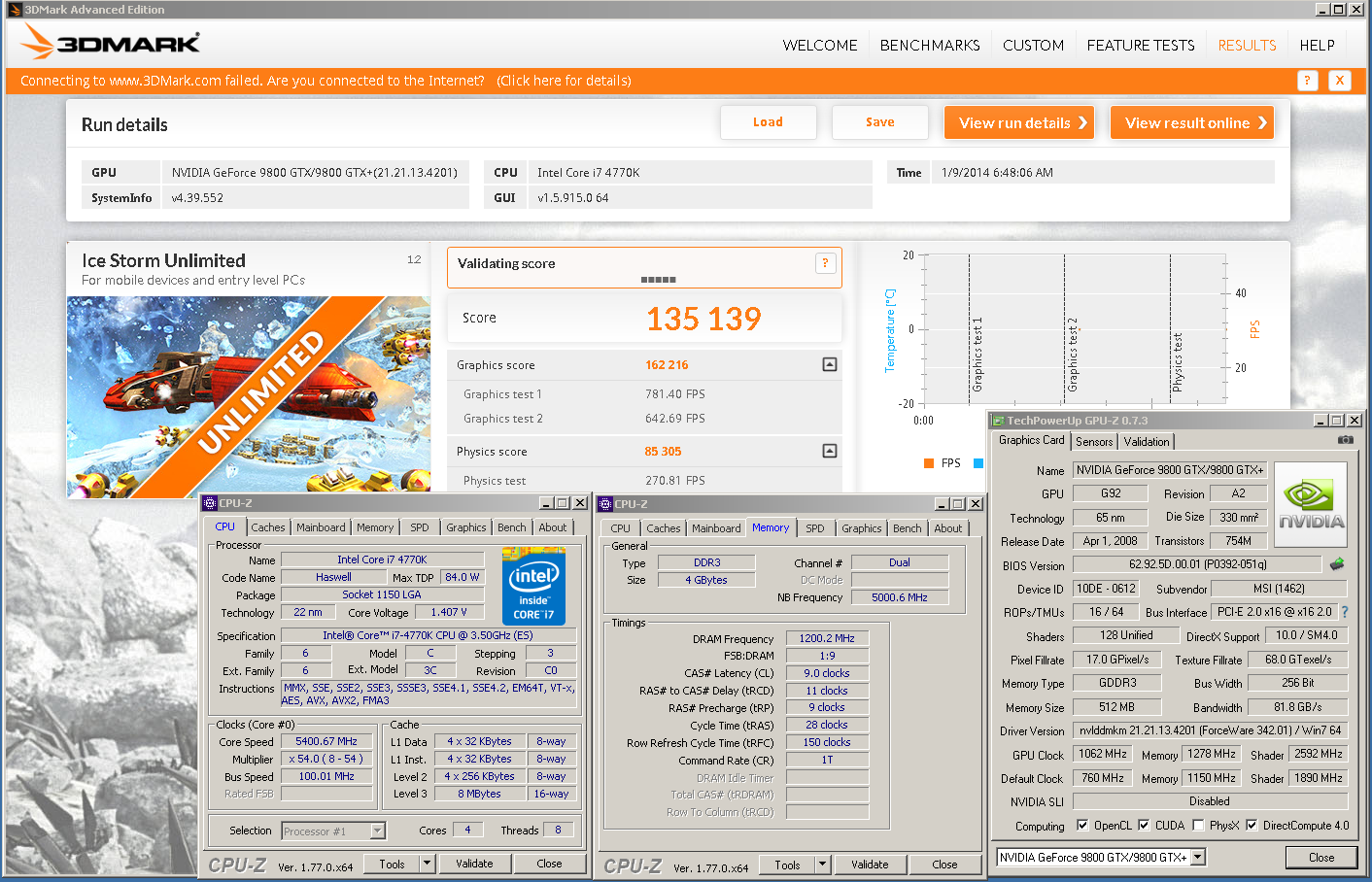Open WELCOME menu in 3DMark
Image resolution: width=1372 pixels, height=882 pixels.
click(x=820, y=46)
